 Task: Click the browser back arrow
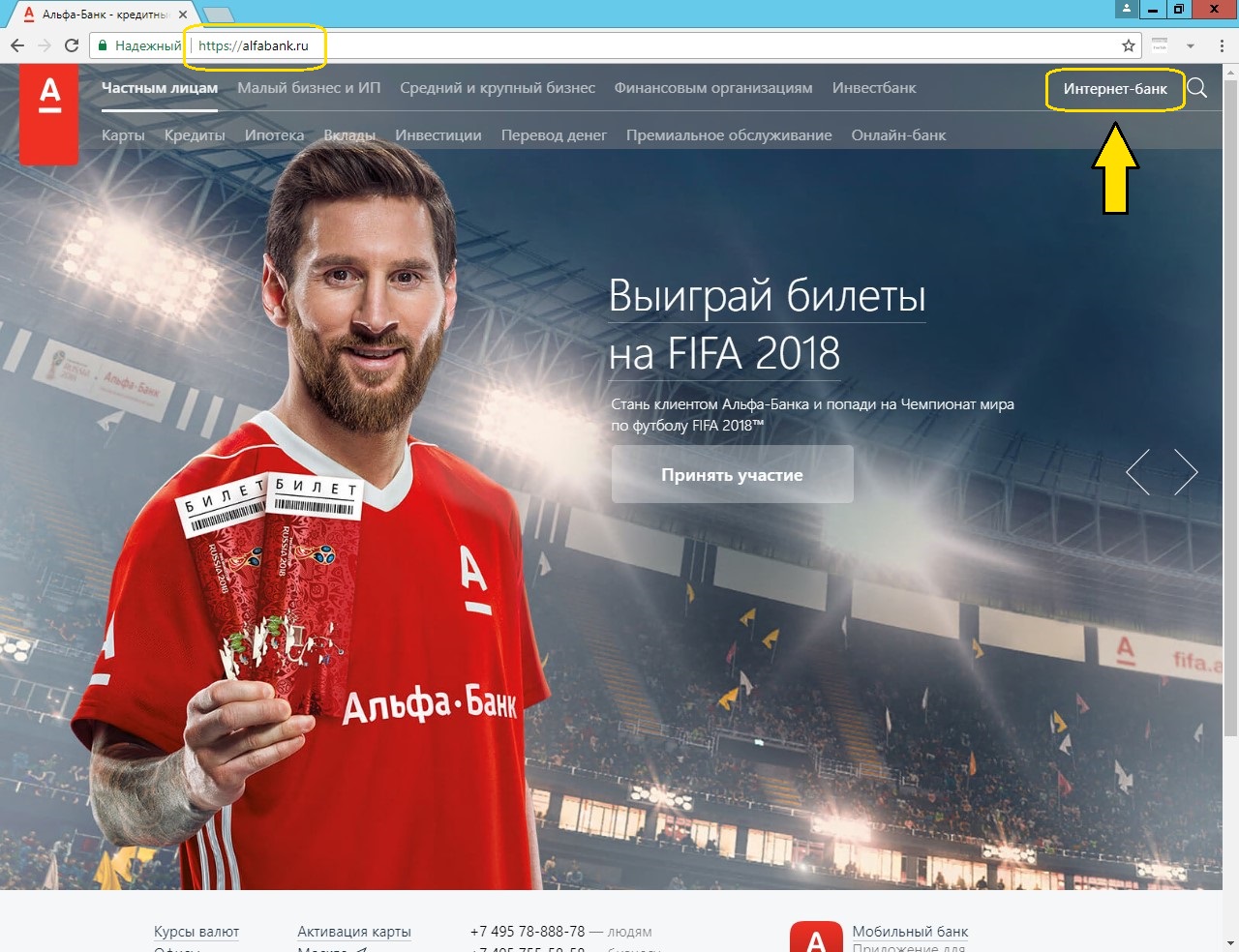[17, 45]
